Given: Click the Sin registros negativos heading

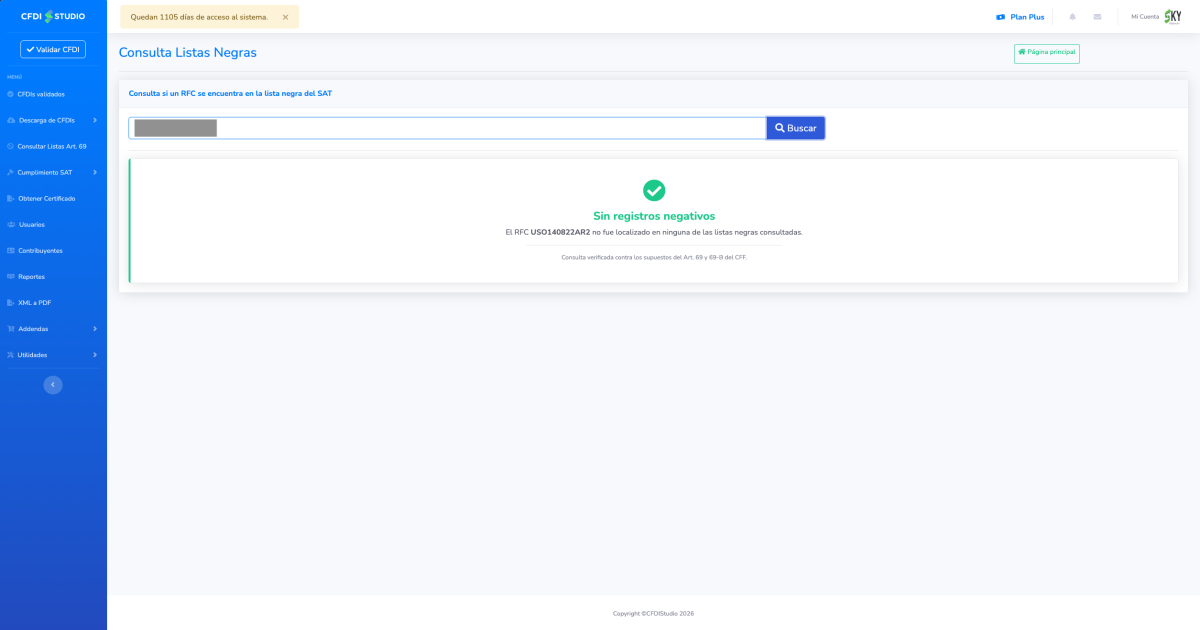Looking at the screenshot, I should [x=654, y=216].
